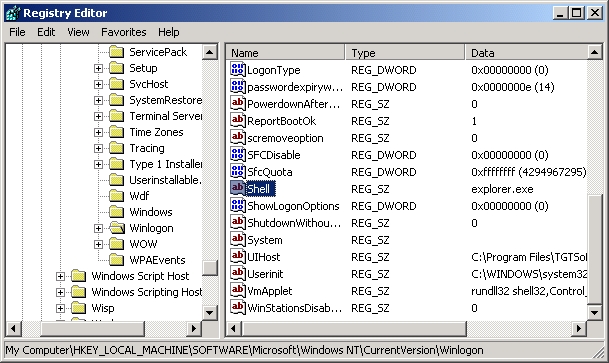Image resolution: width=609 pixels, height=363 pixels.
Task: Click values pane scroll up arrow
Action: [x=595, y=52]
